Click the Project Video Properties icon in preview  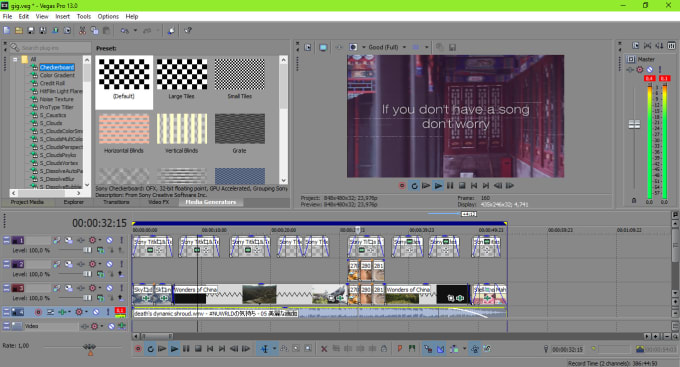pos(308,47)
